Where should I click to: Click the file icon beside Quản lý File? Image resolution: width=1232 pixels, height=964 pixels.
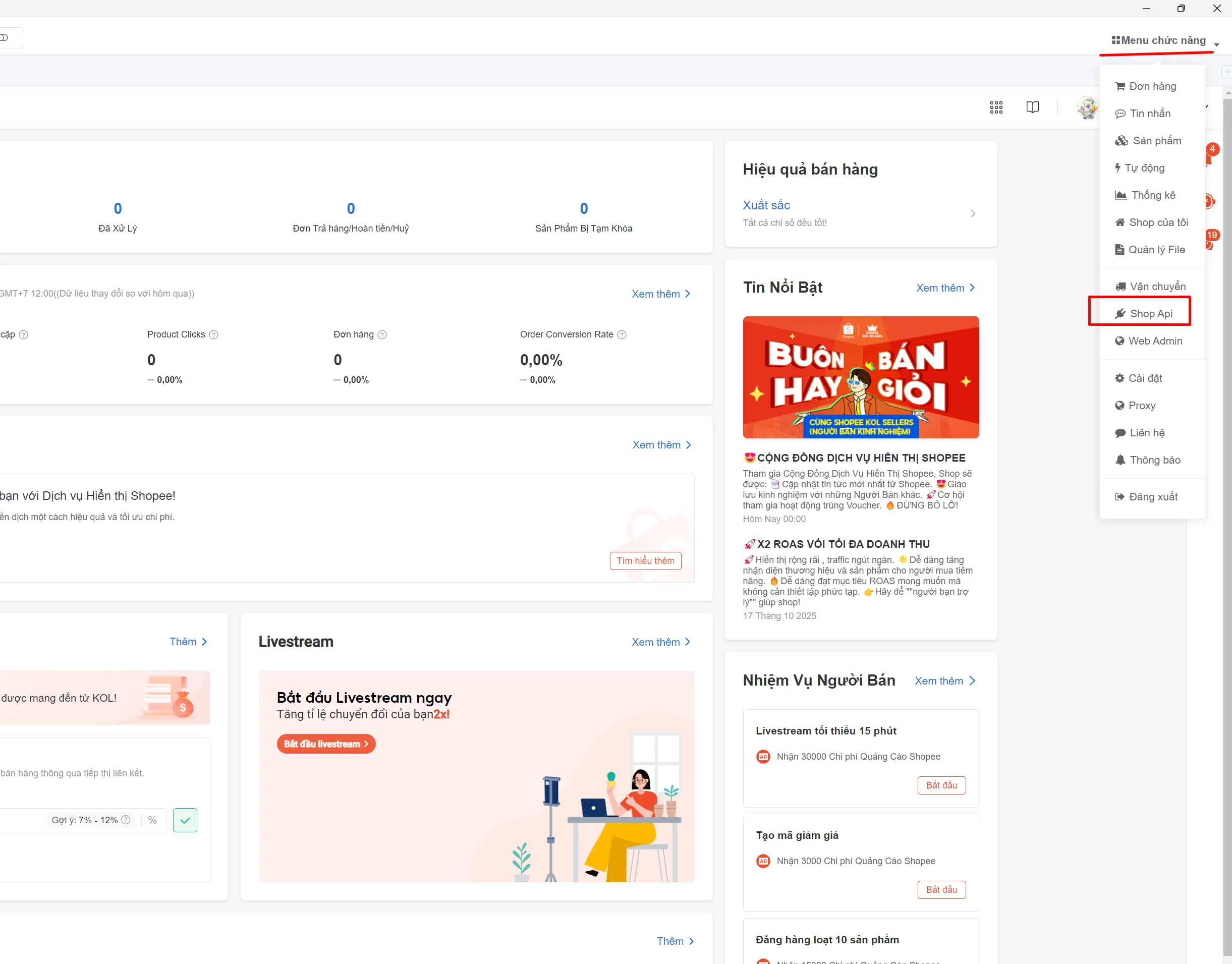click(1119, 250)
